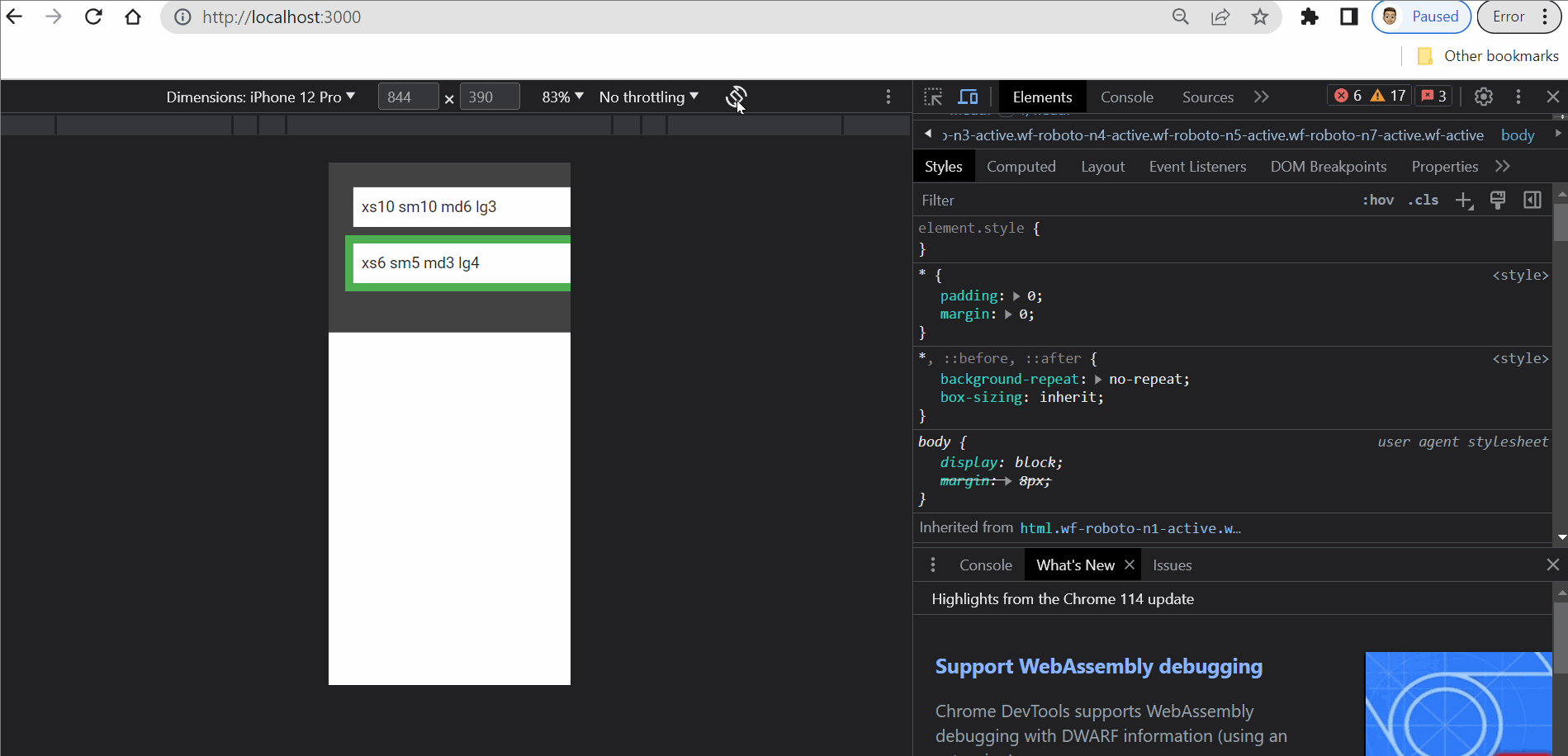This screenshot has width=1568, height=756.
Task: Open the Paused profile button
Action: click(1421, 17)
